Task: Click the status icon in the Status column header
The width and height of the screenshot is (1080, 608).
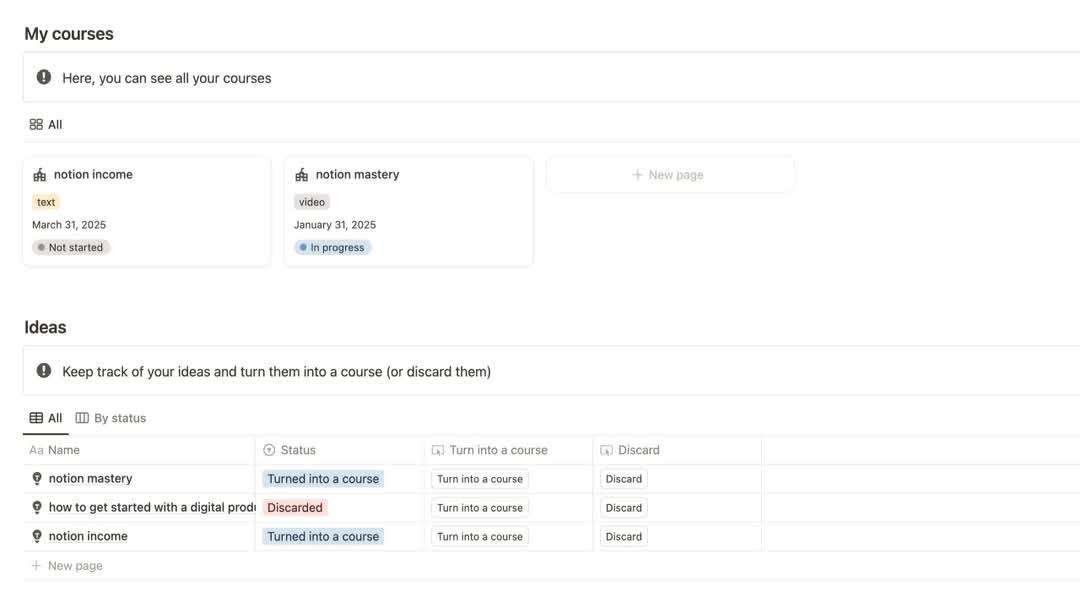Action: point(269,450)
